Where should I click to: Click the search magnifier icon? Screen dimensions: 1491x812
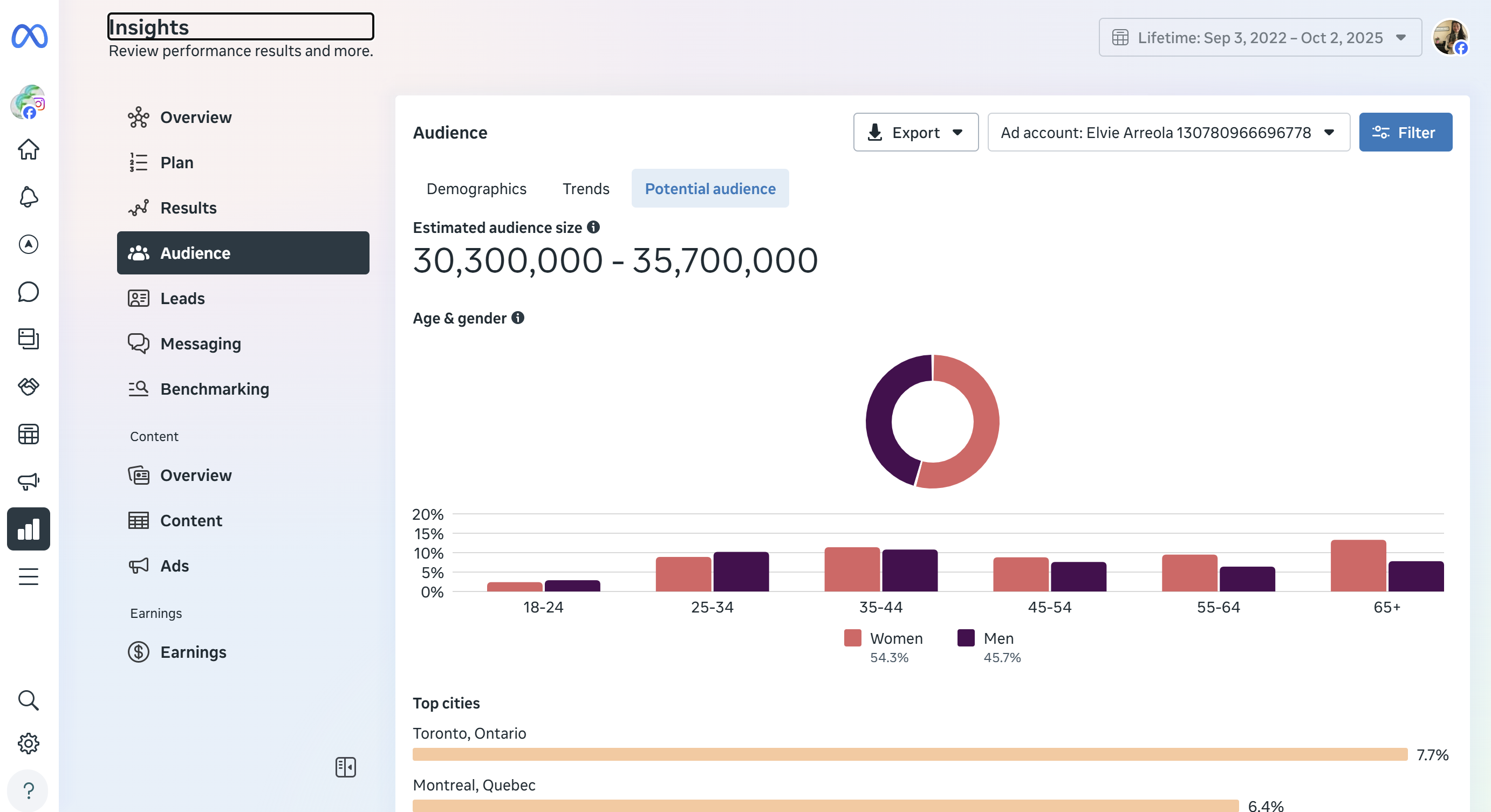pos(29,700)
